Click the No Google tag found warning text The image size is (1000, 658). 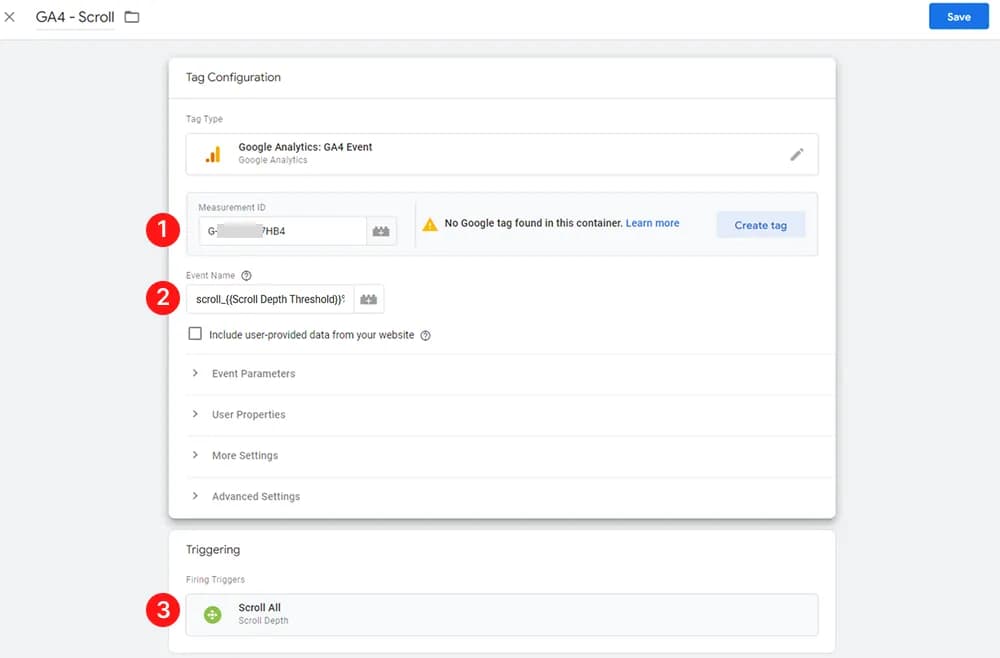click(x=533, y=223)
